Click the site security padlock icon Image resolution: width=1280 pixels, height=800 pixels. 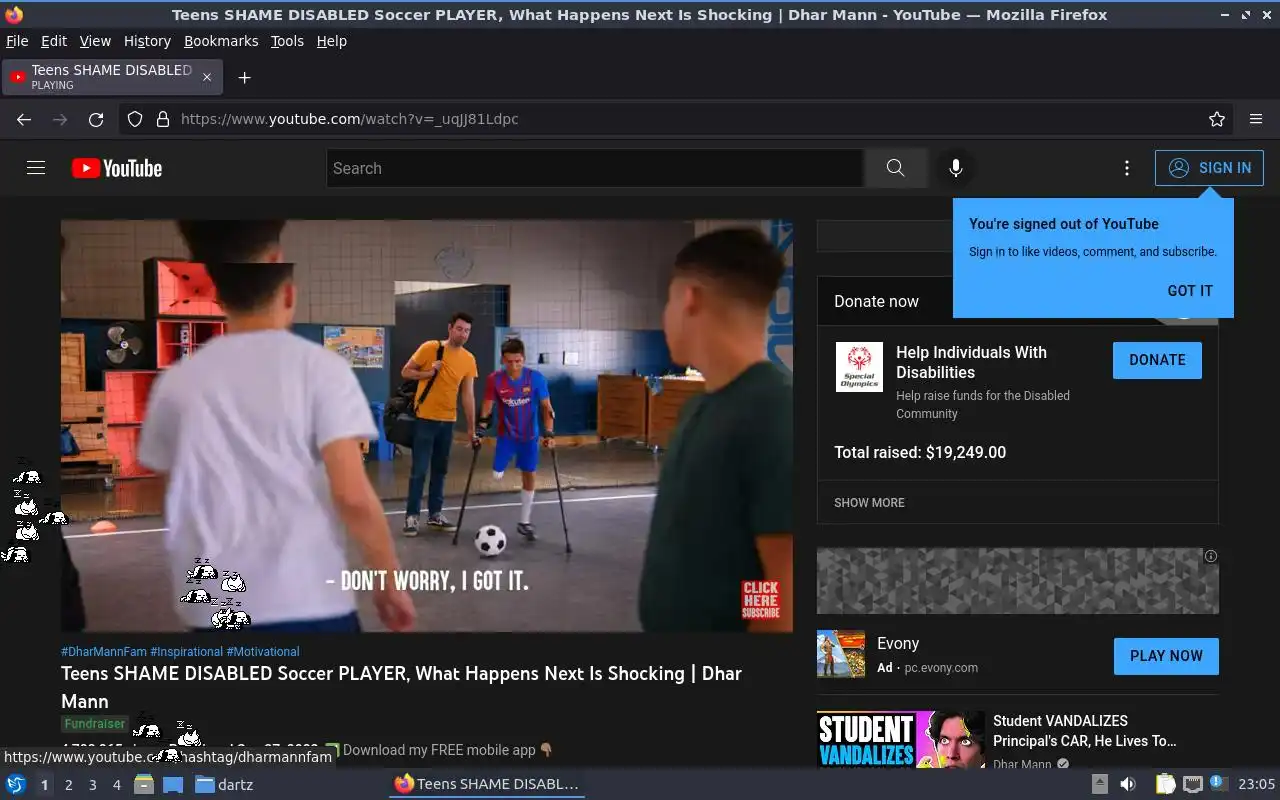[x=163, y=119]
